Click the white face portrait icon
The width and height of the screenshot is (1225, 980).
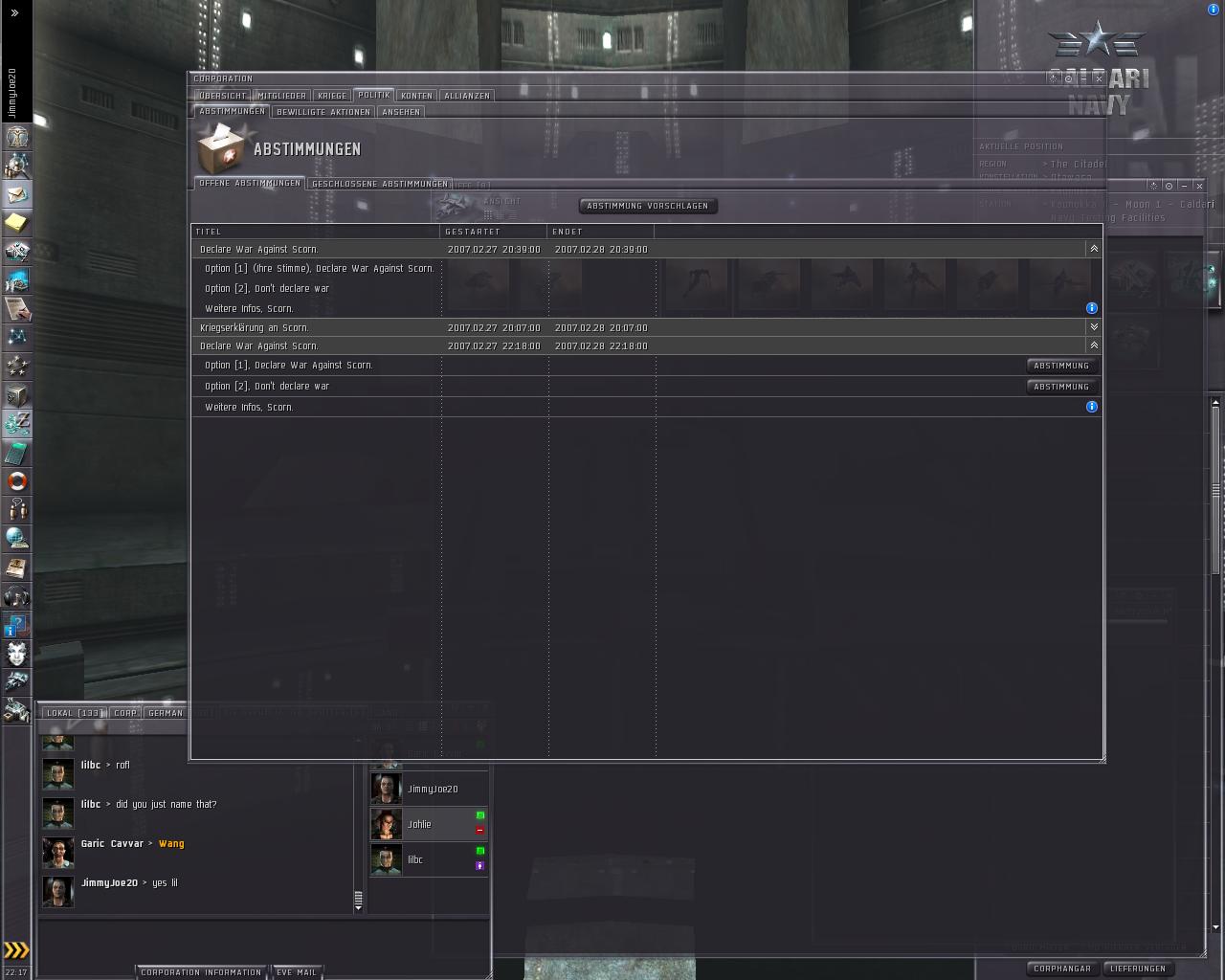click(17, 654)
